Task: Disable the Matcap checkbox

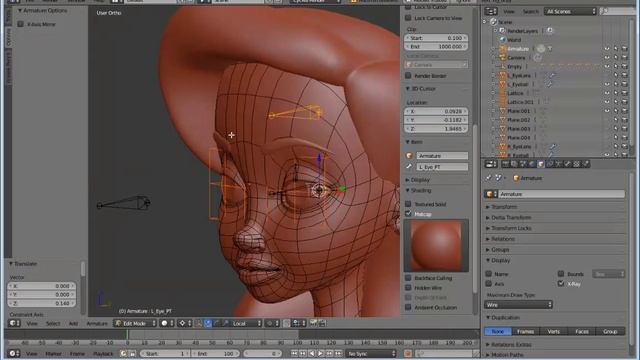Action: pos(408,213)
